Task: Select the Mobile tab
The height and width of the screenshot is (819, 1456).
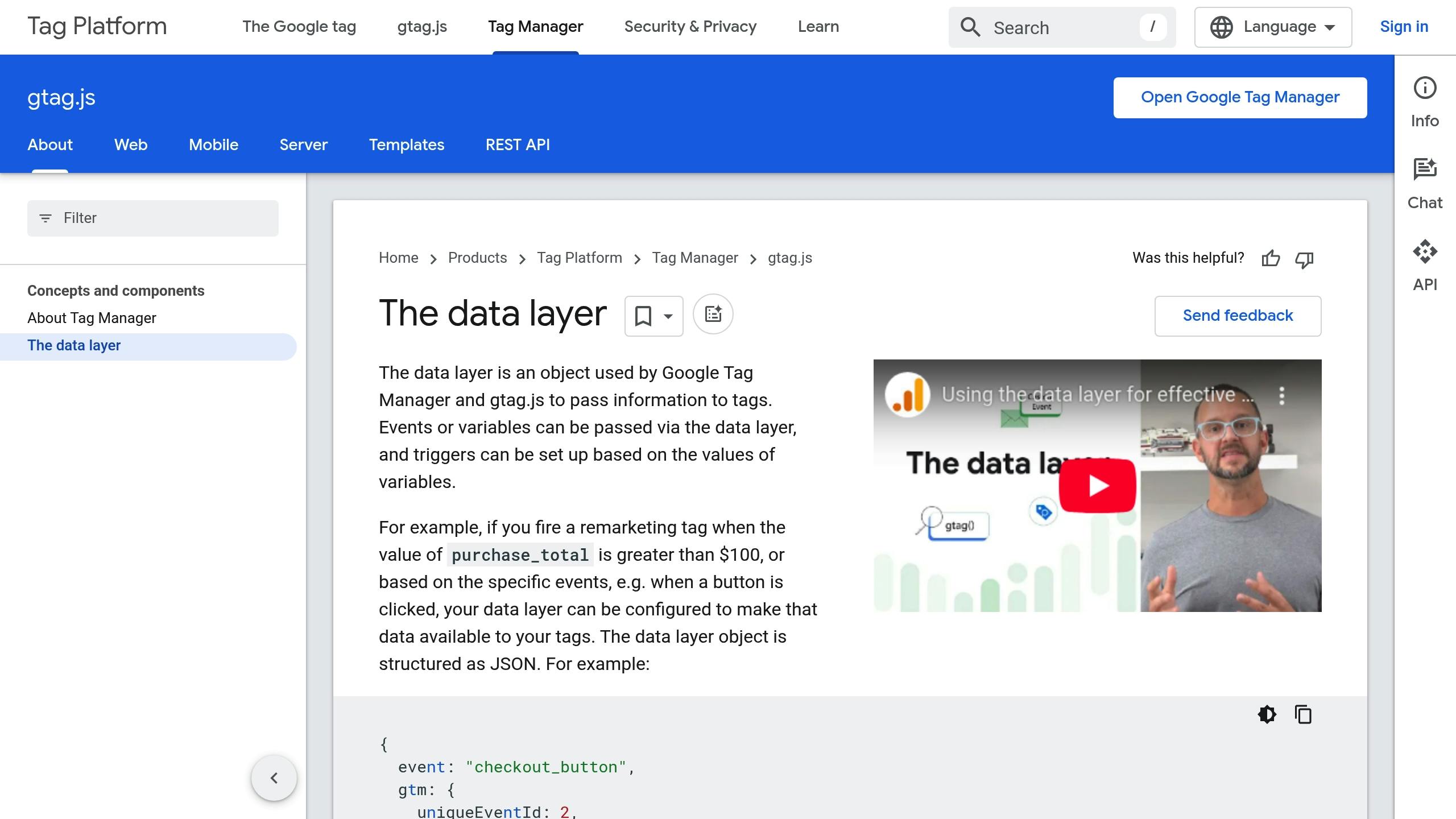Action: [x=213, y=144]
